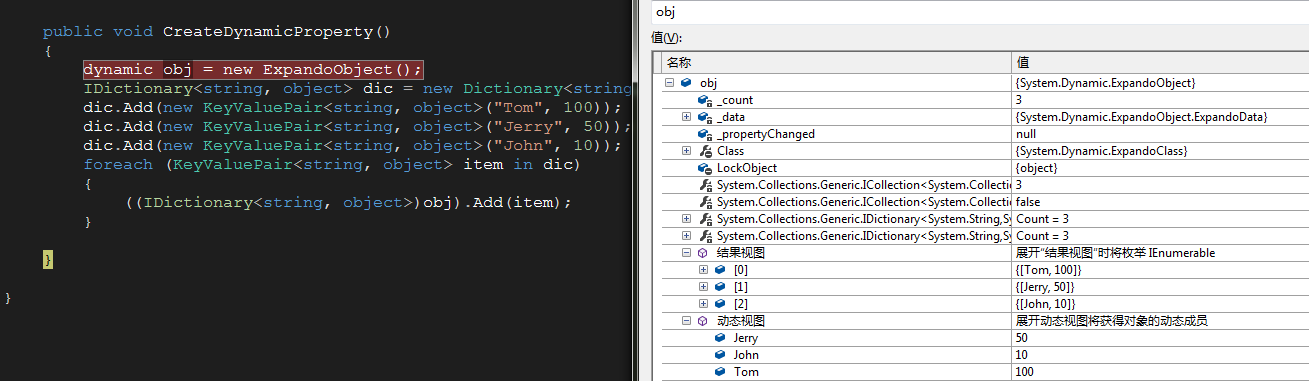Viewport: 1309px width, 381px height.
Task: Click the field icon next to _propertyChanged
Action: [x=704, y=134]
